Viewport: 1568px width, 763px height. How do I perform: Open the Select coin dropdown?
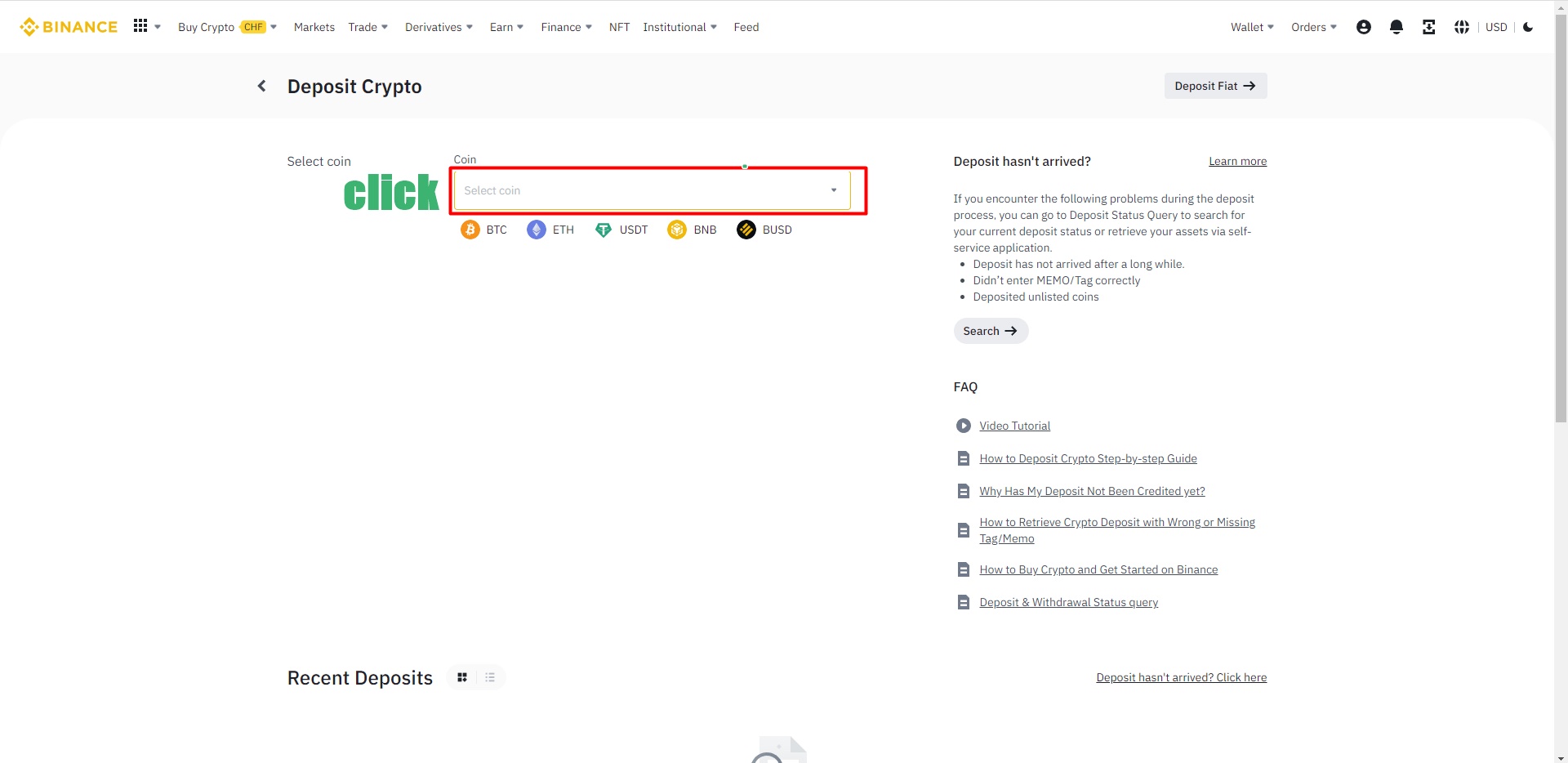coord(652,190)
